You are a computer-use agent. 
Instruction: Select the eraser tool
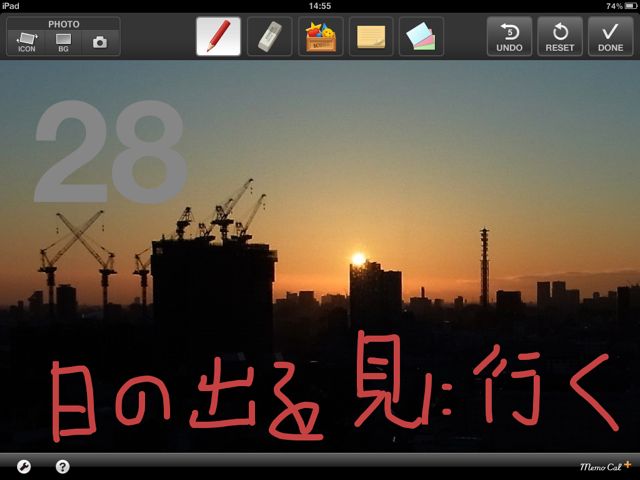[269, 36]
